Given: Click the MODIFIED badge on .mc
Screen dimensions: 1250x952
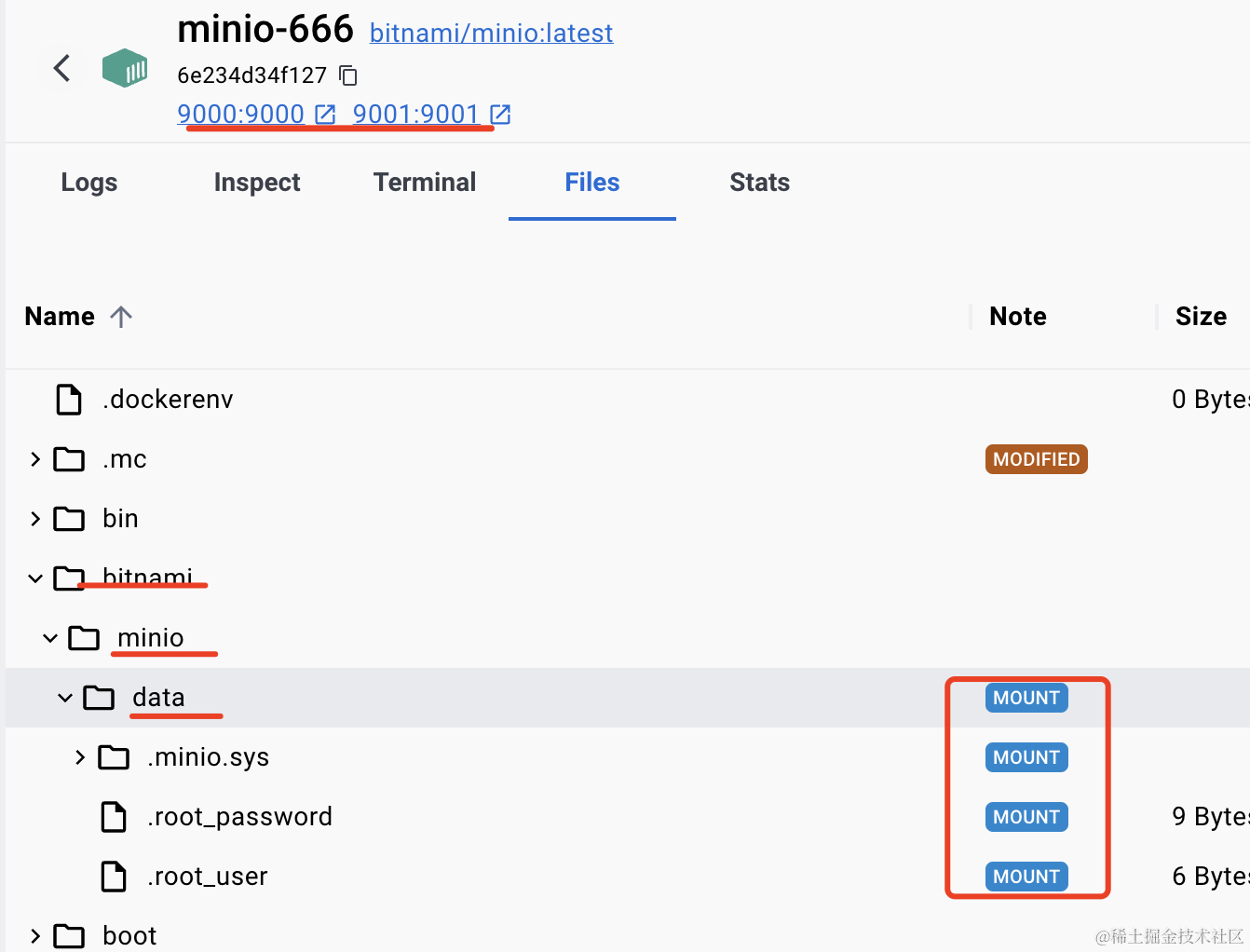Looking at the screenshot, I should point(1036,459).
